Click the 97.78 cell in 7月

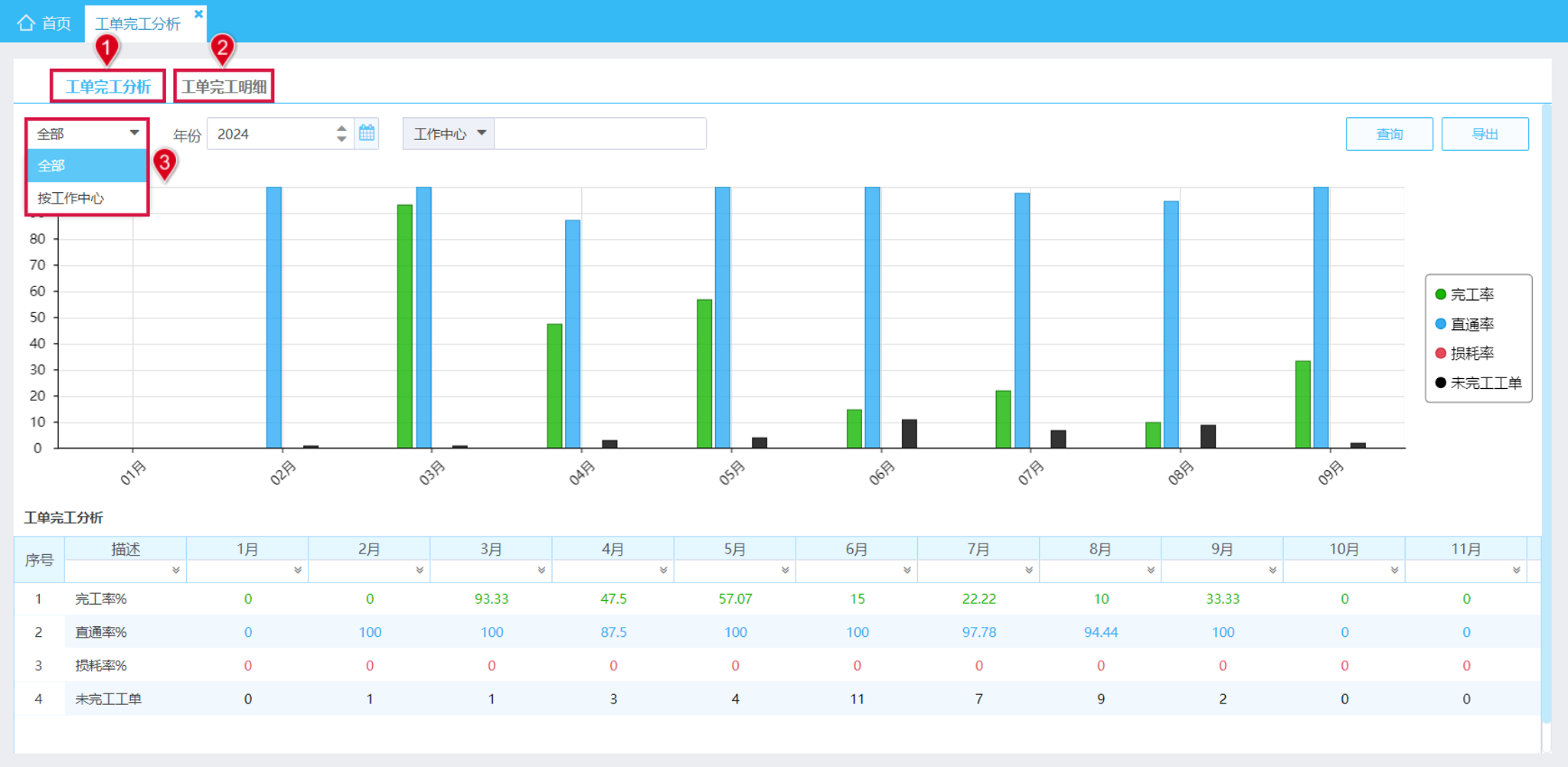(x=978, y=632)
